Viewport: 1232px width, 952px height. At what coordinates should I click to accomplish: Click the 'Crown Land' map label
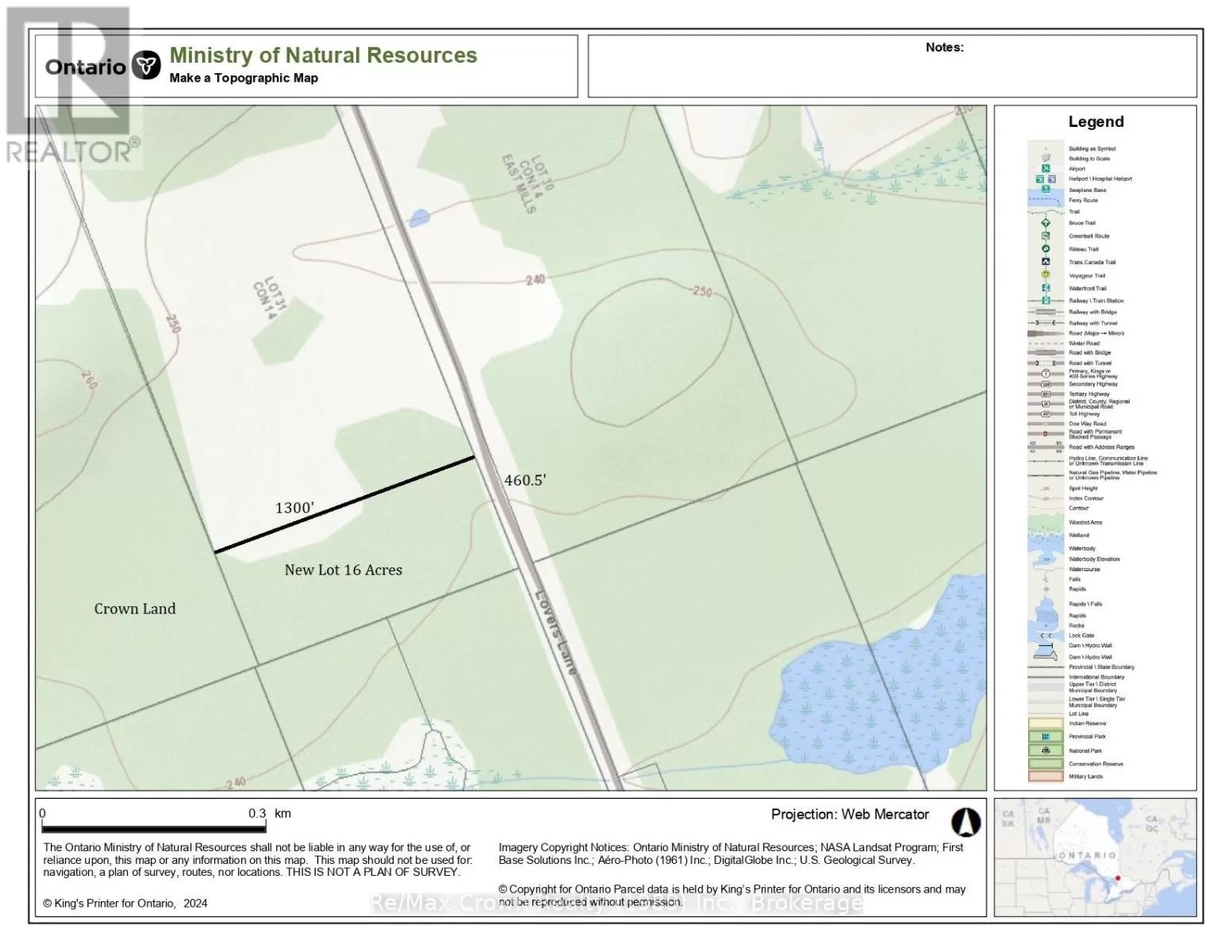pos(135,608)
